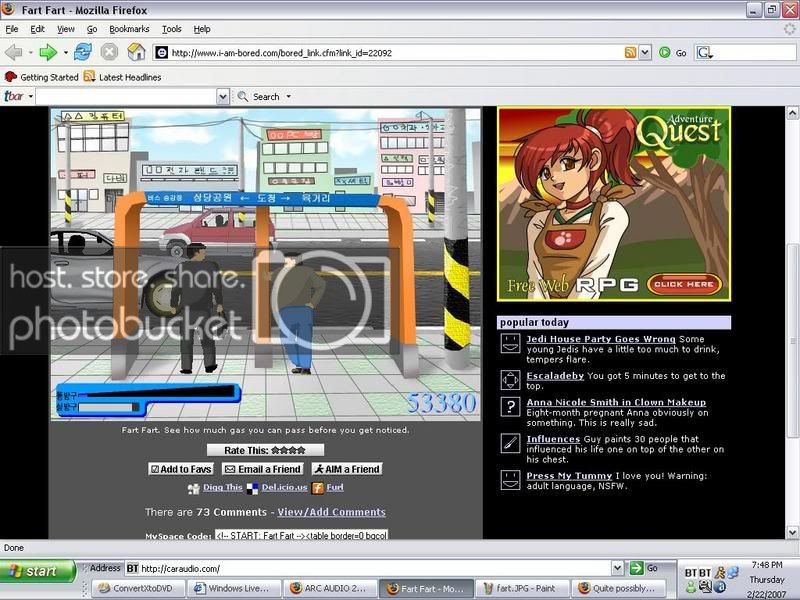Image resolution: width=800 pixels, height=600 pixels.
Task: Click the page scrollbar up arrow
Action: 792,113
